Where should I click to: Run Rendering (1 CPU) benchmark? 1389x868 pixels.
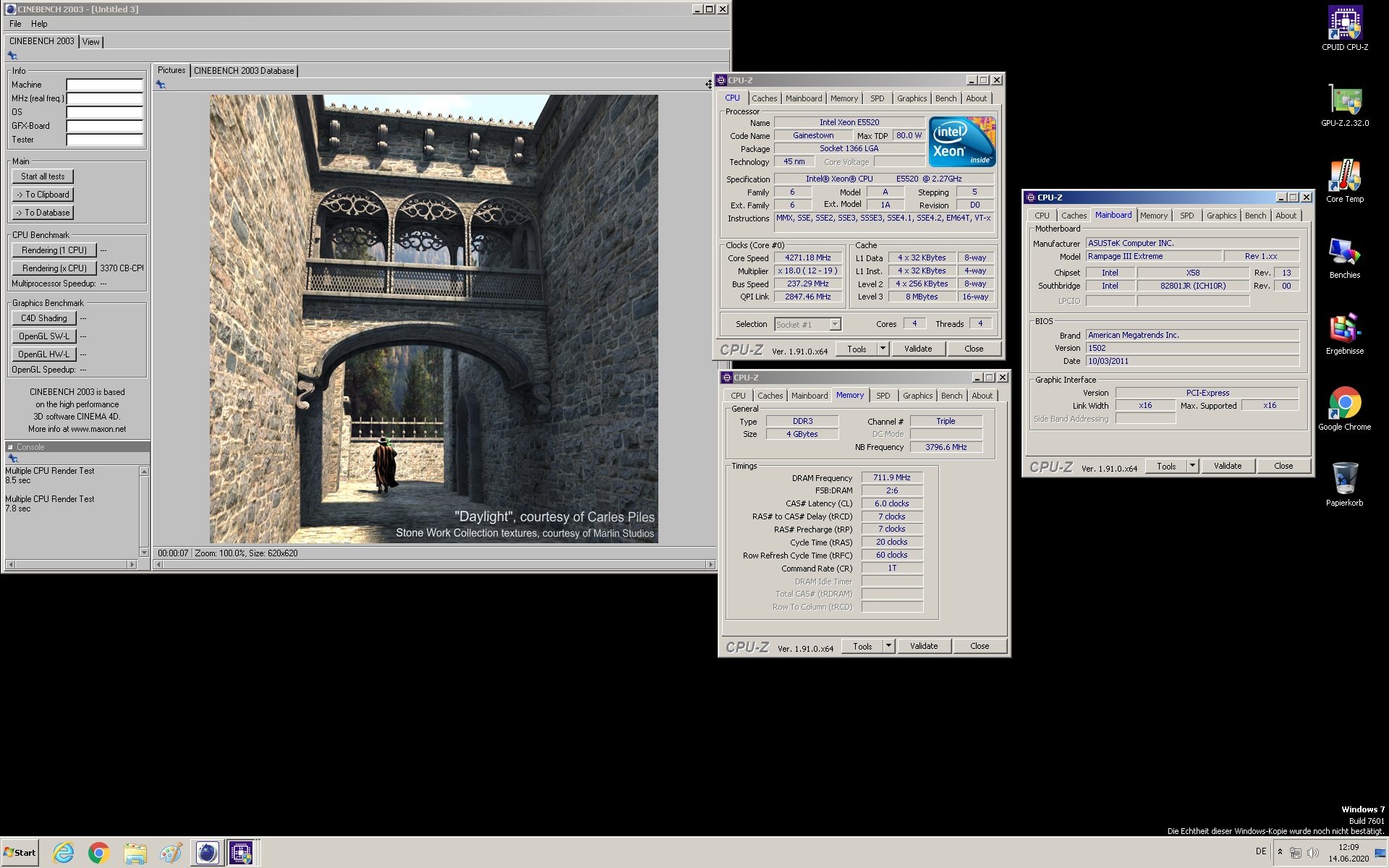pos(54,250)
